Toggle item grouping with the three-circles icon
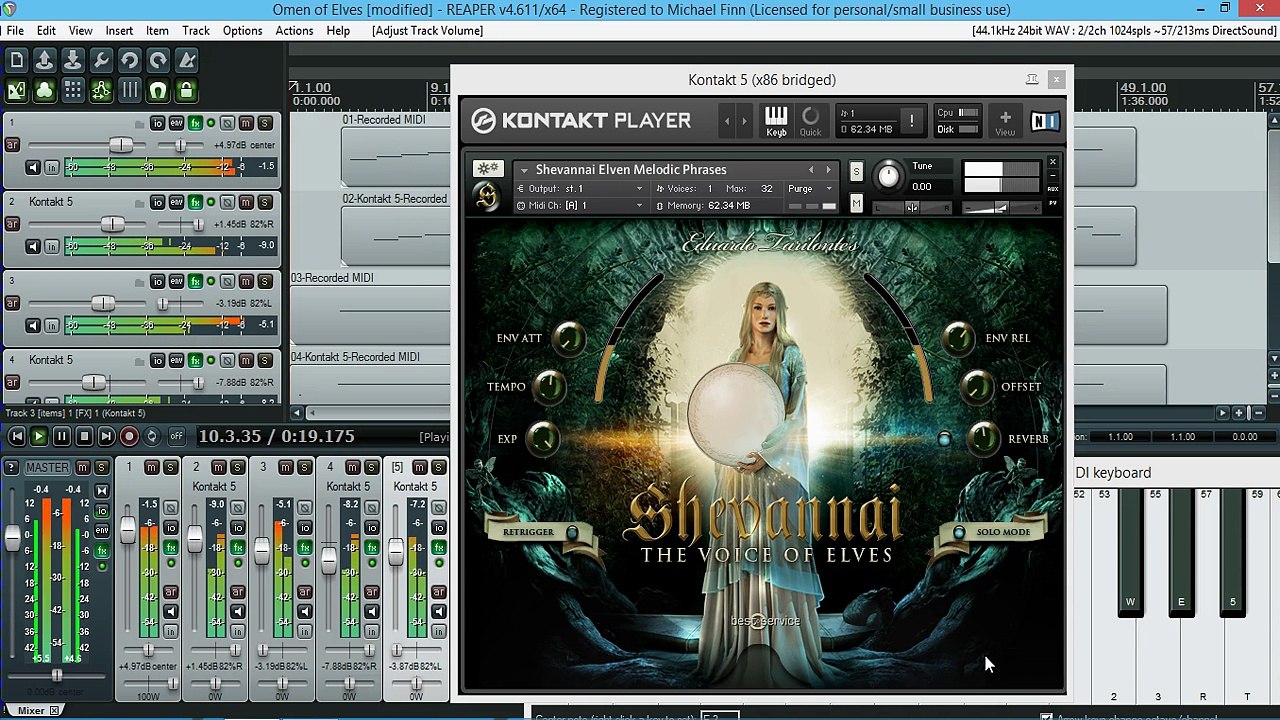The height and width of the screenshot is (720, 1280). (44, 91)
